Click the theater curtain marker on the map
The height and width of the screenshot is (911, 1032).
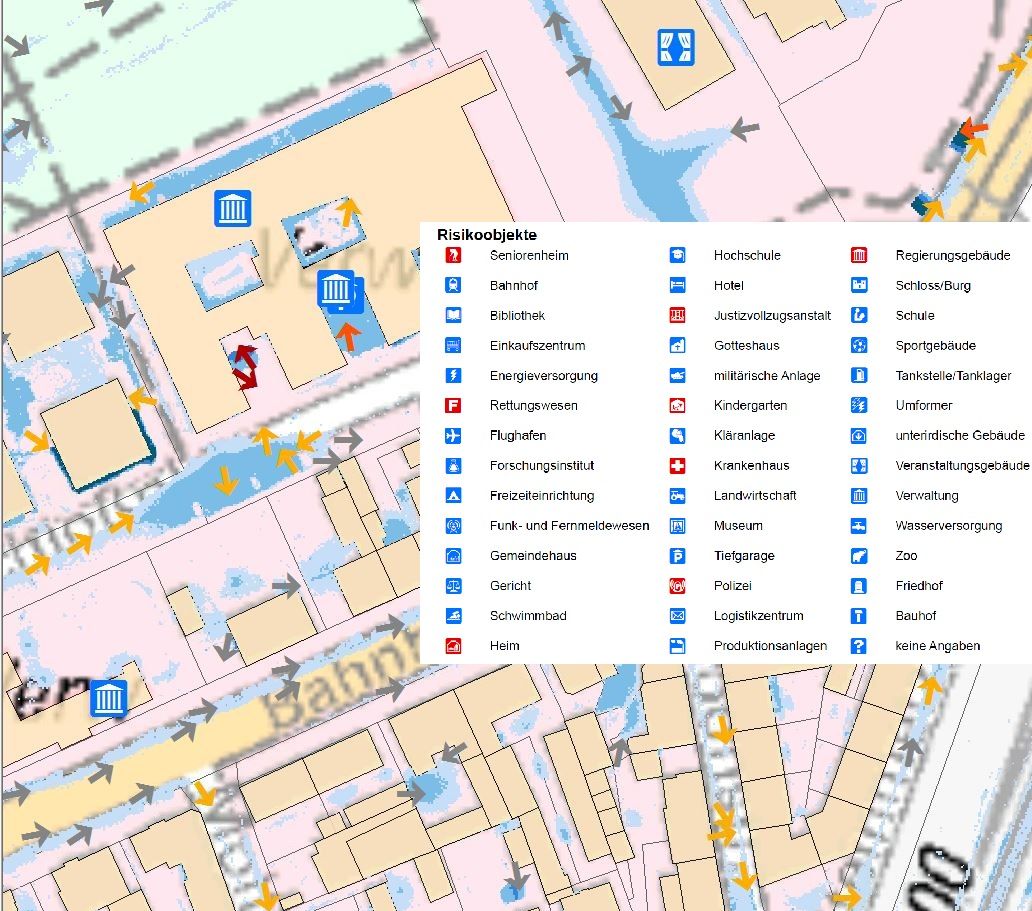coord(676,47)
